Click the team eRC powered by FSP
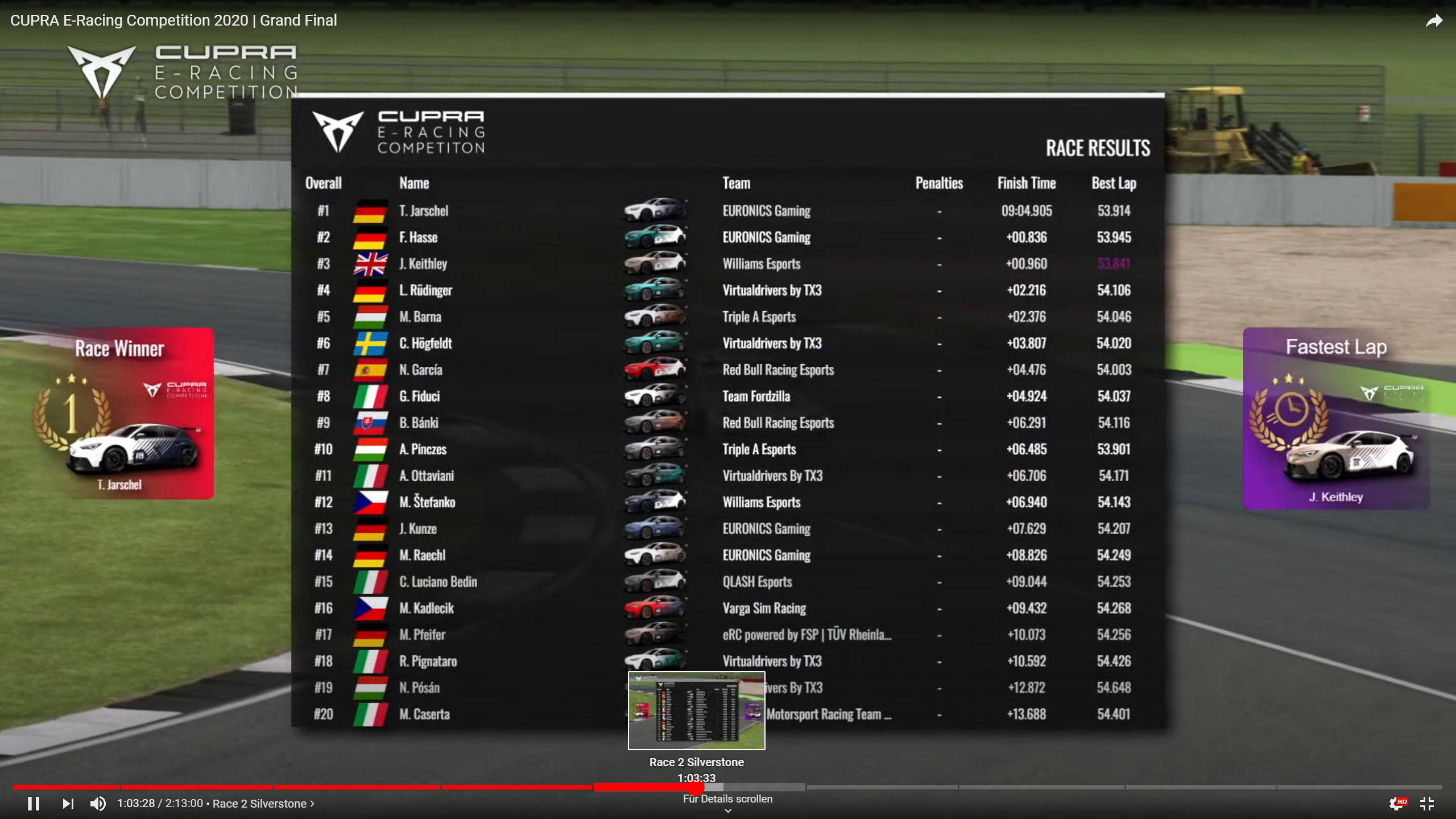This screenshot has height=819, width=1456. [x=806, y=635]
